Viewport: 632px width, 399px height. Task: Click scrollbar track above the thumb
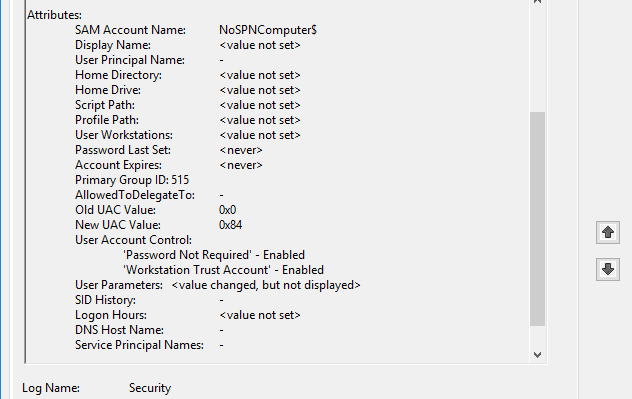[537, 58]
